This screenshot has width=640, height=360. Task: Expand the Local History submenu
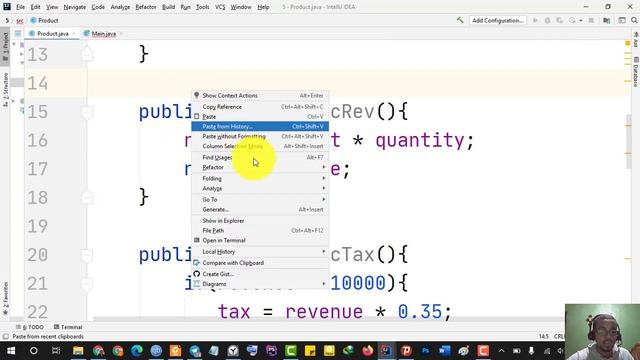pyautogui.click(x=260, y=252)
